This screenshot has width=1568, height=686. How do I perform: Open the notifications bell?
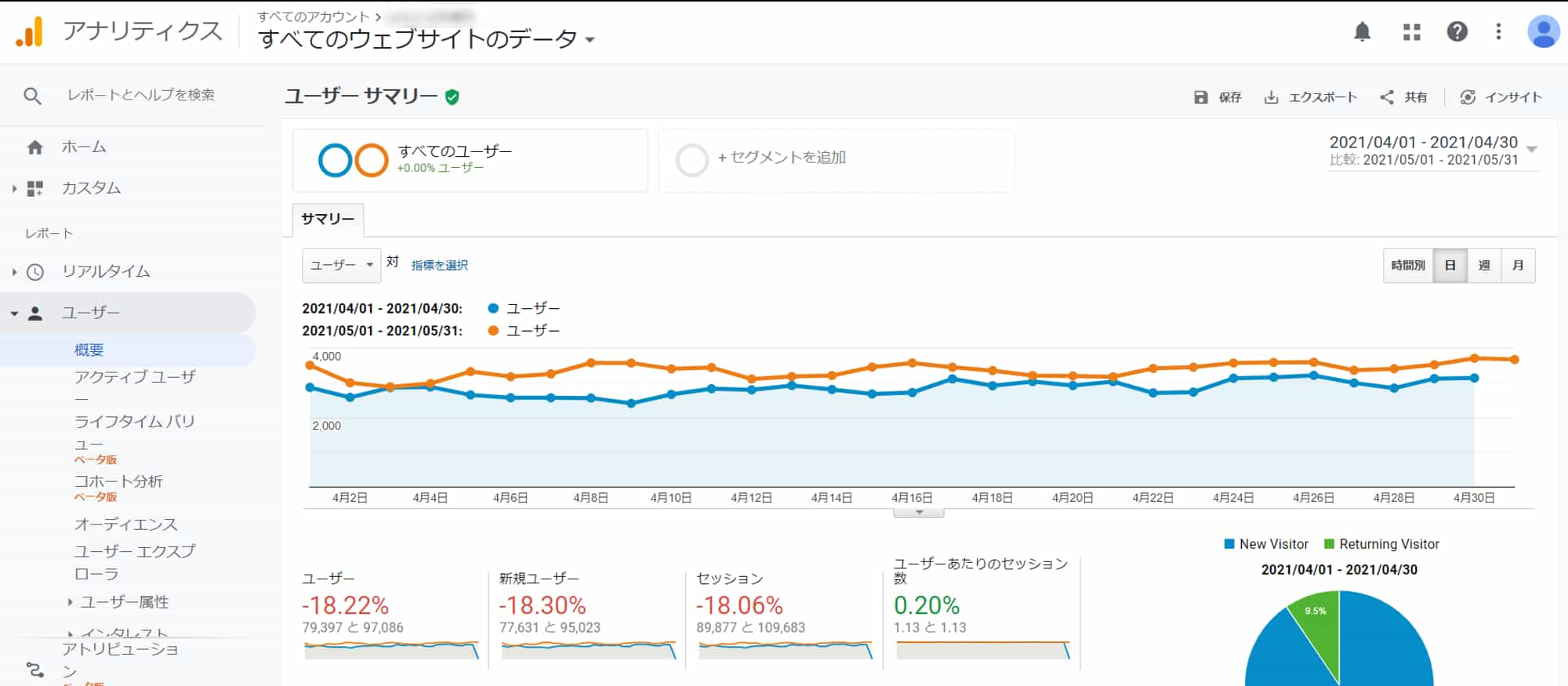coord(1363,31)
